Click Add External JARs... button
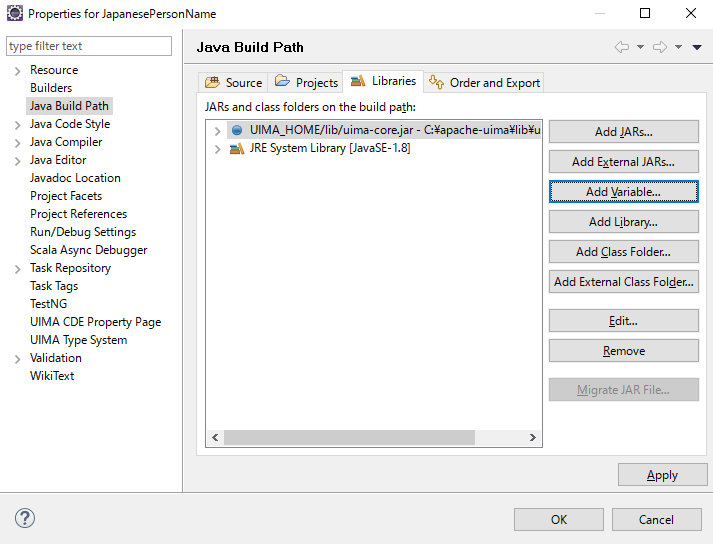This screenshot has width=713, height=544. 623,161
